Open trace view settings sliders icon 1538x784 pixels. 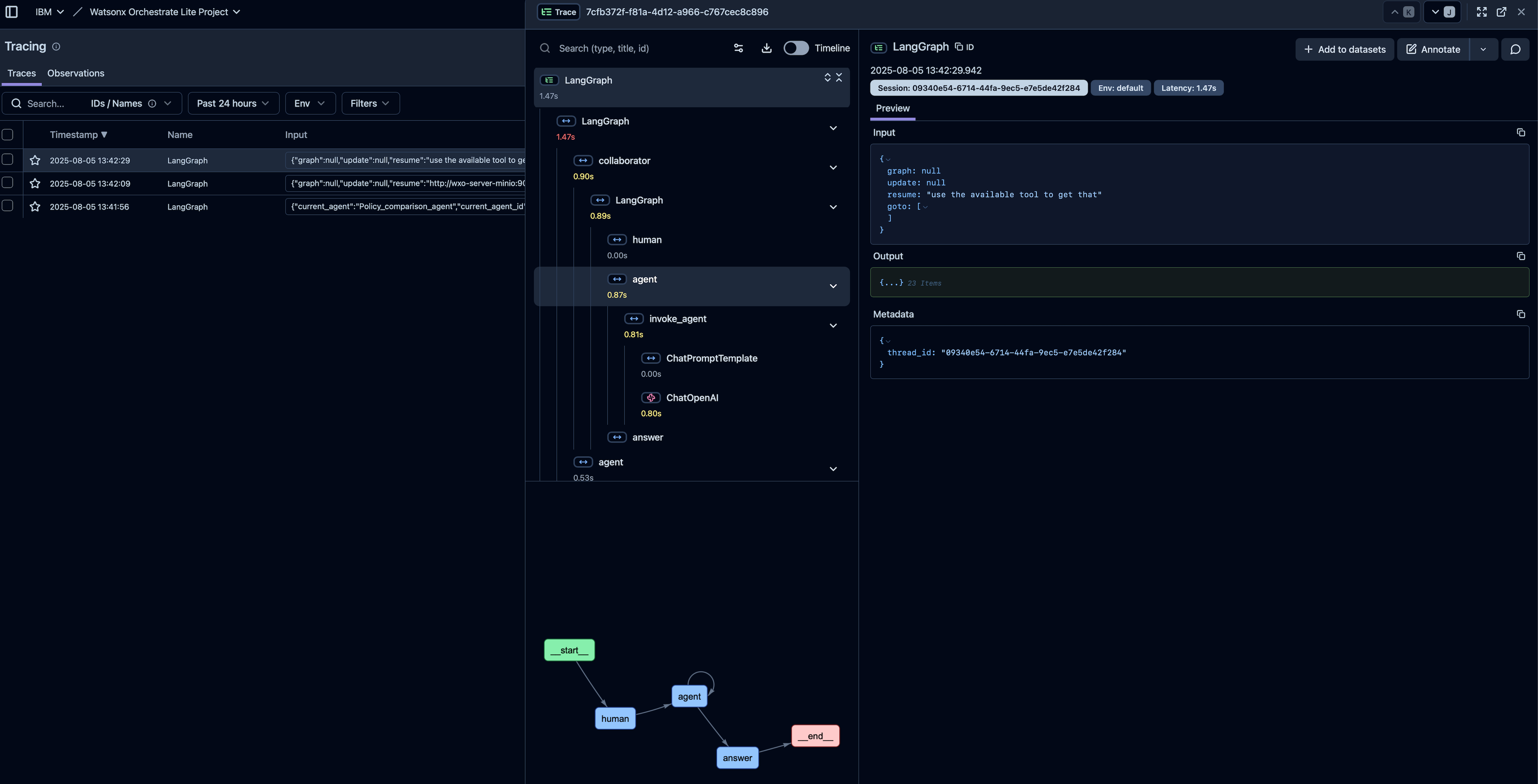tap(738, 48)
